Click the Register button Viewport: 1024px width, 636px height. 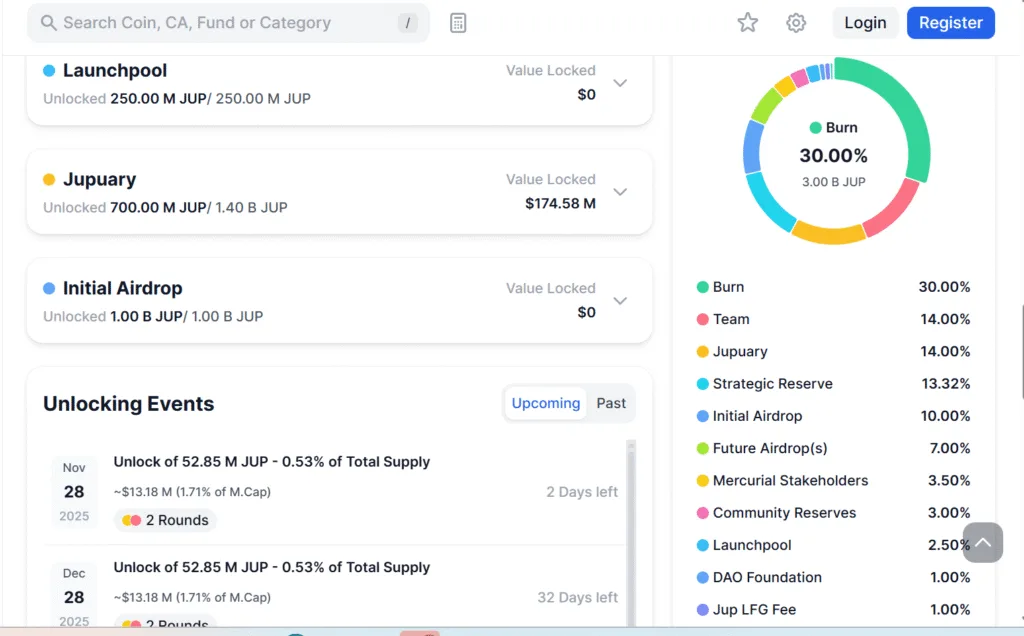[x=950, y=23]
